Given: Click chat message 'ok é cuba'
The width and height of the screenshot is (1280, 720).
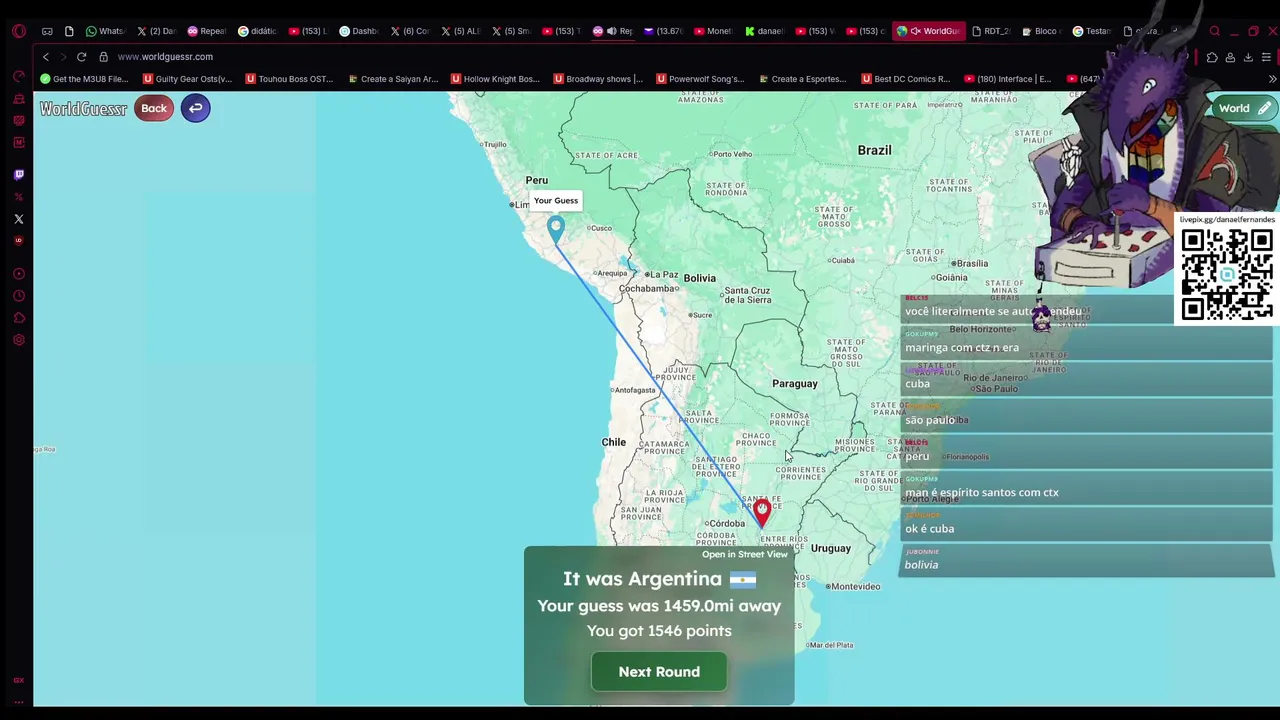Looking at the screenshot, I should [x=930, y=529].
